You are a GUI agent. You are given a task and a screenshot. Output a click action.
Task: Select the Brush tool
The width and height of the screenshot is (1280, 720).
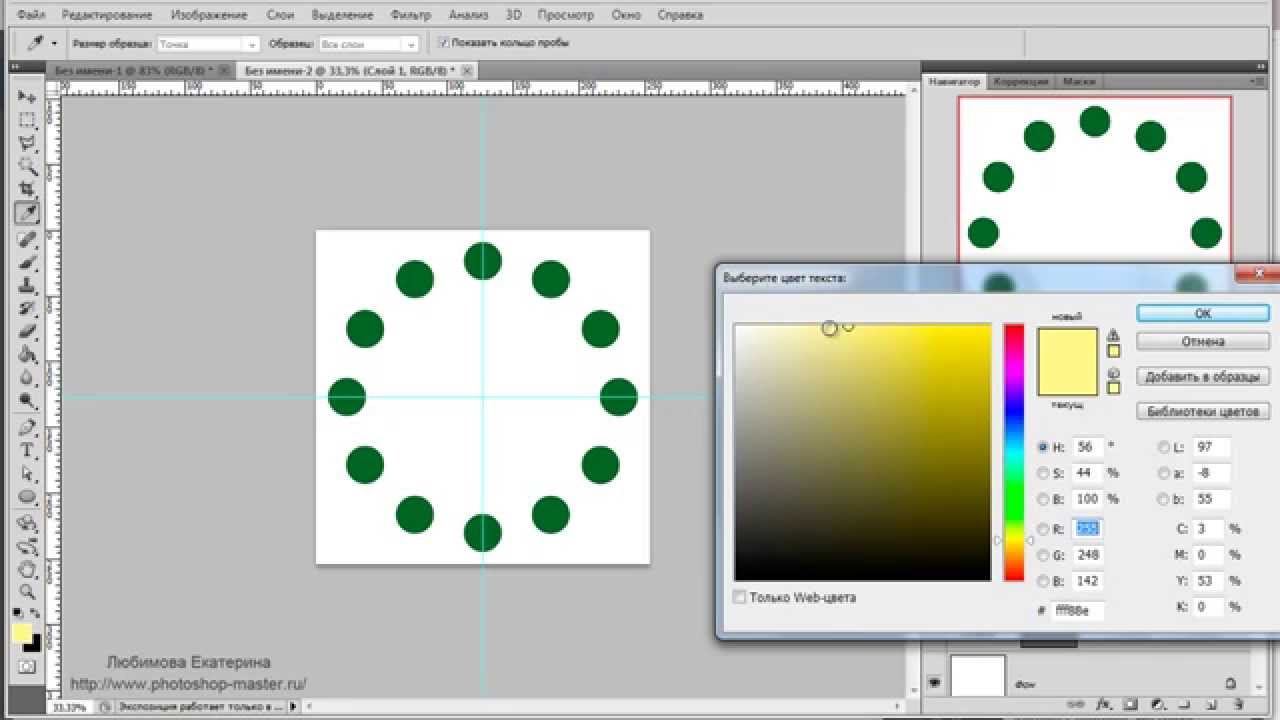coord(27,262)
